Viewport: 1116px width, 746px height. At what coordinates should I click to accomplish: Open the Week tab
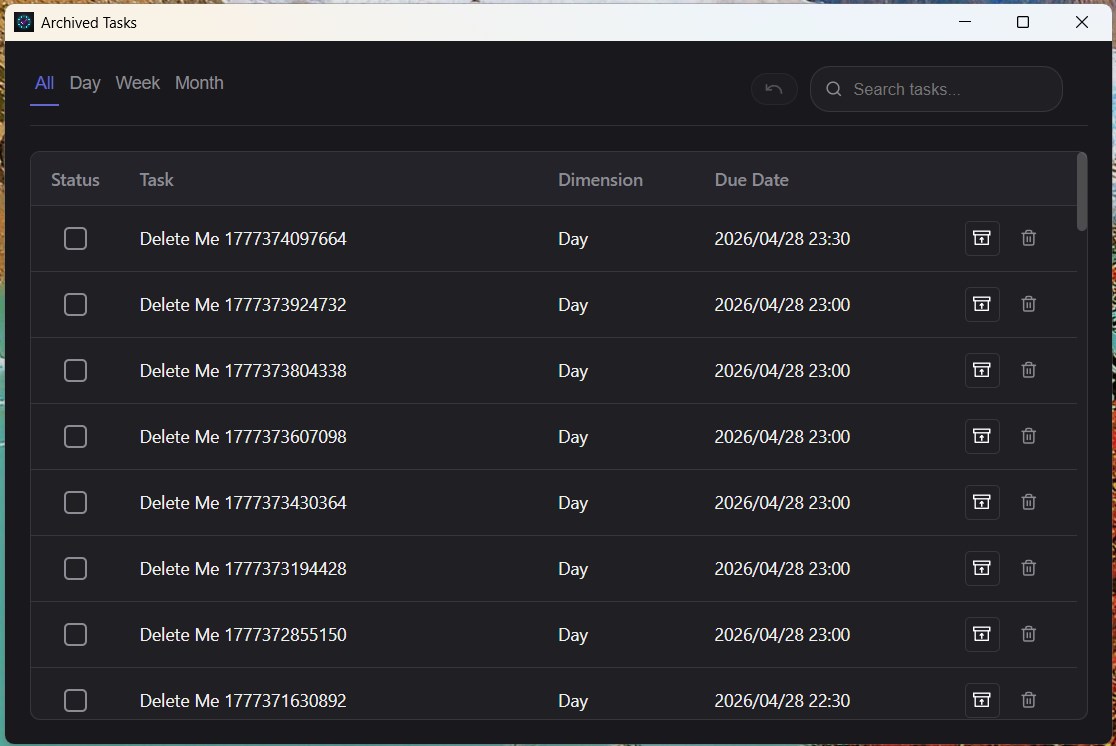[137, 83]
